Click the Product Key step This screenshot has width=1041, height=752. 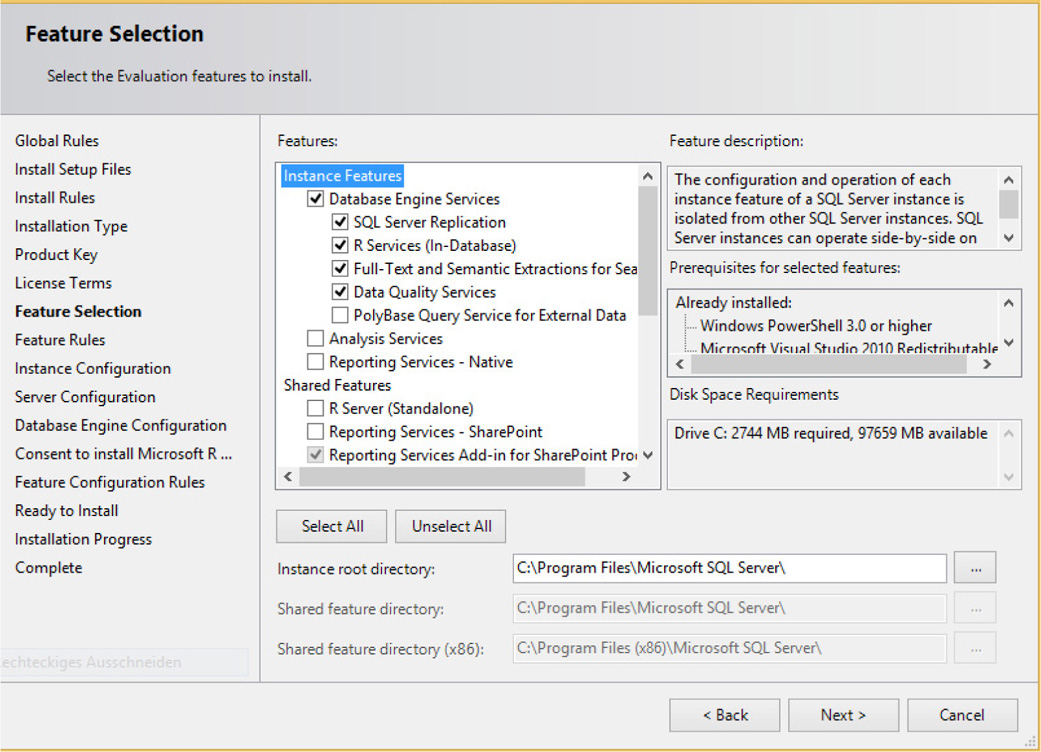pos(56,255)
